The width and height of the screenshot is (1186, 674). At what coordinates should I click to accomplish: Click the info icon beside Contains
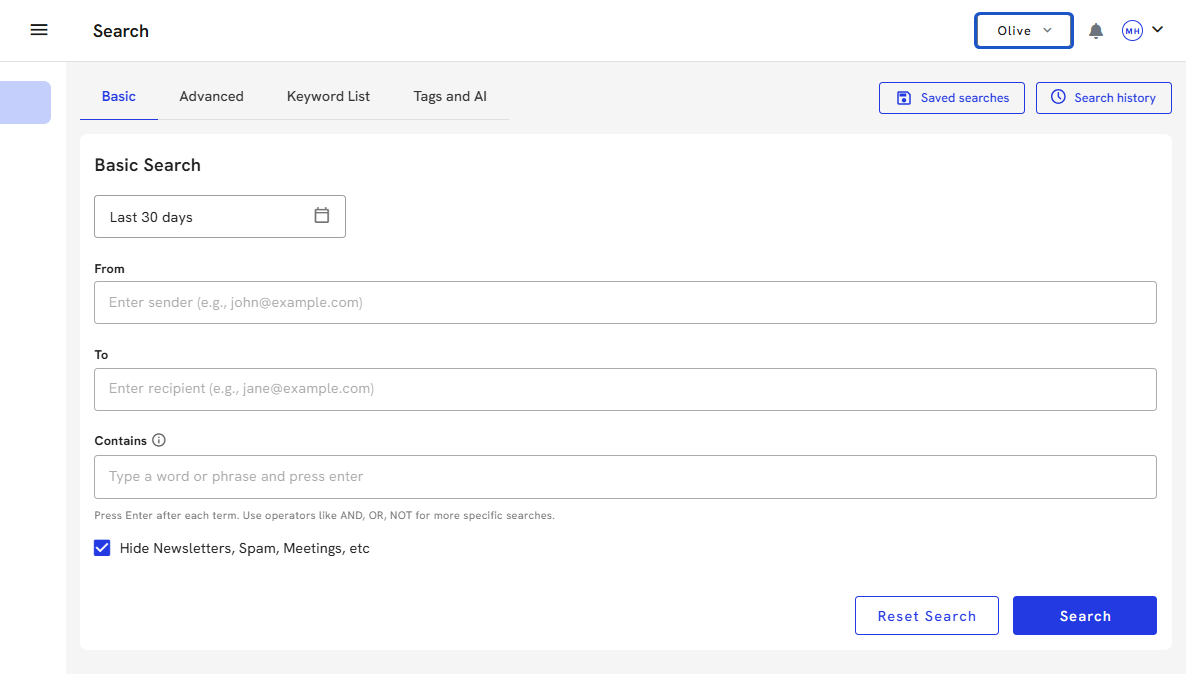(159, 440)
